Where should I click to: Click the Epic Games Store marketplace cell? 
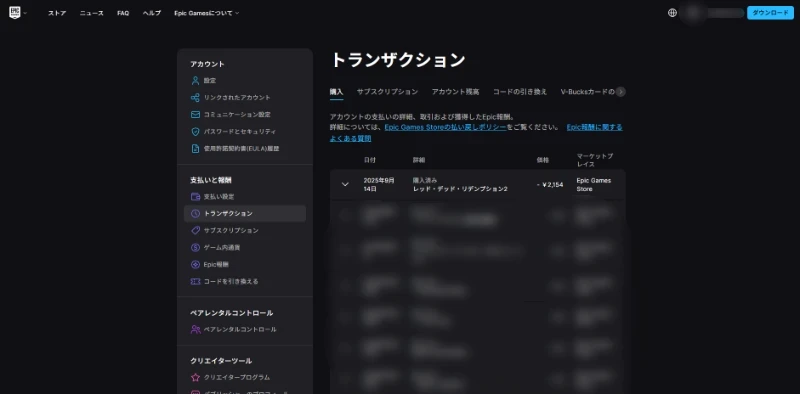click(593, 184)
